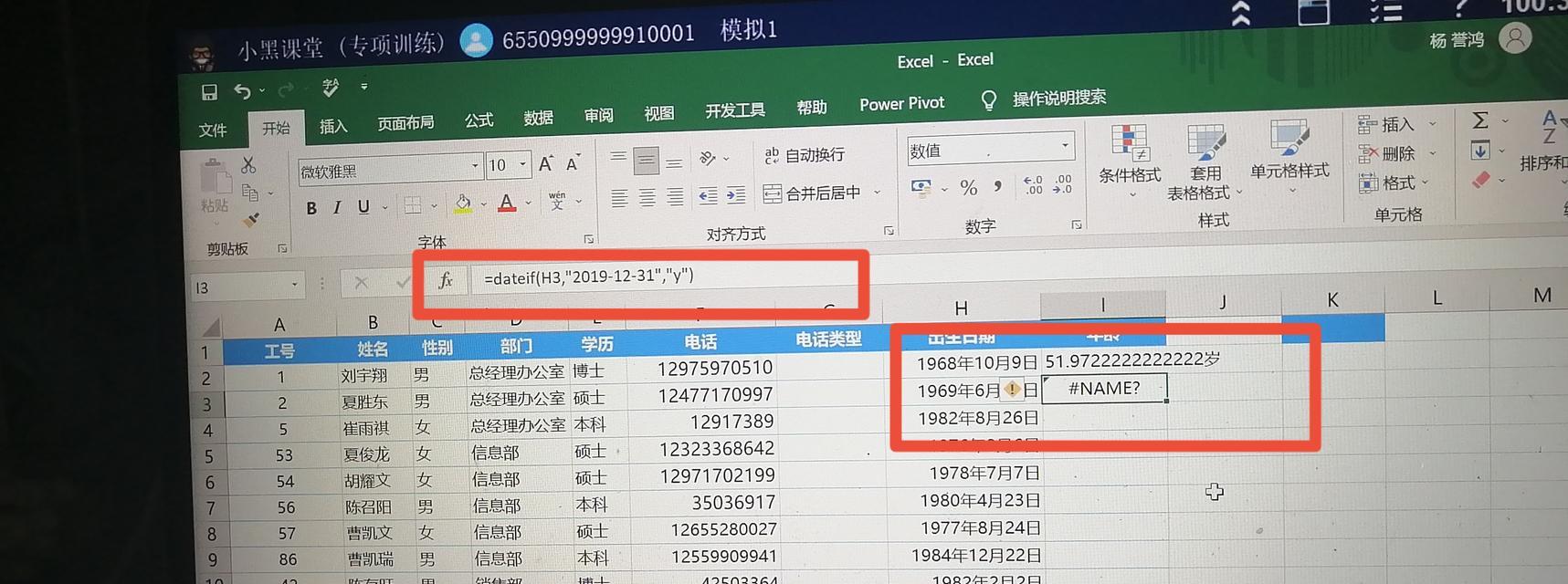The height and width of the screenshot is (584, 1568).
Task: Expand the font dialog launcher (字体)
Action: 589,239
